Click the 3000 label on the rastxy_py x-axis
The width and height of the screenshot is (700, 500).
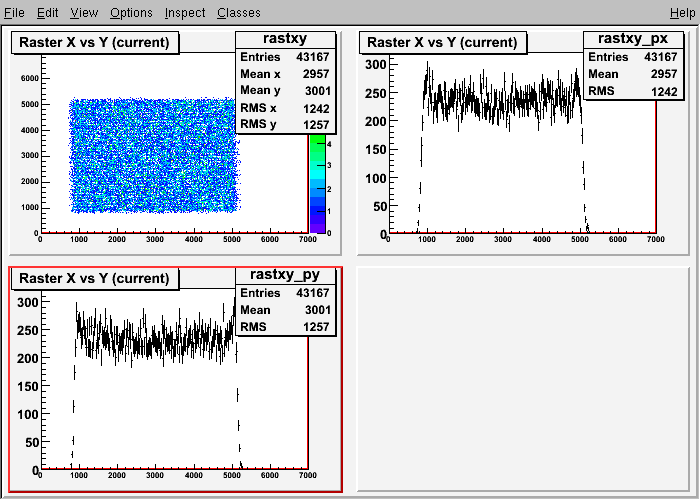click(x=155, y=475)
